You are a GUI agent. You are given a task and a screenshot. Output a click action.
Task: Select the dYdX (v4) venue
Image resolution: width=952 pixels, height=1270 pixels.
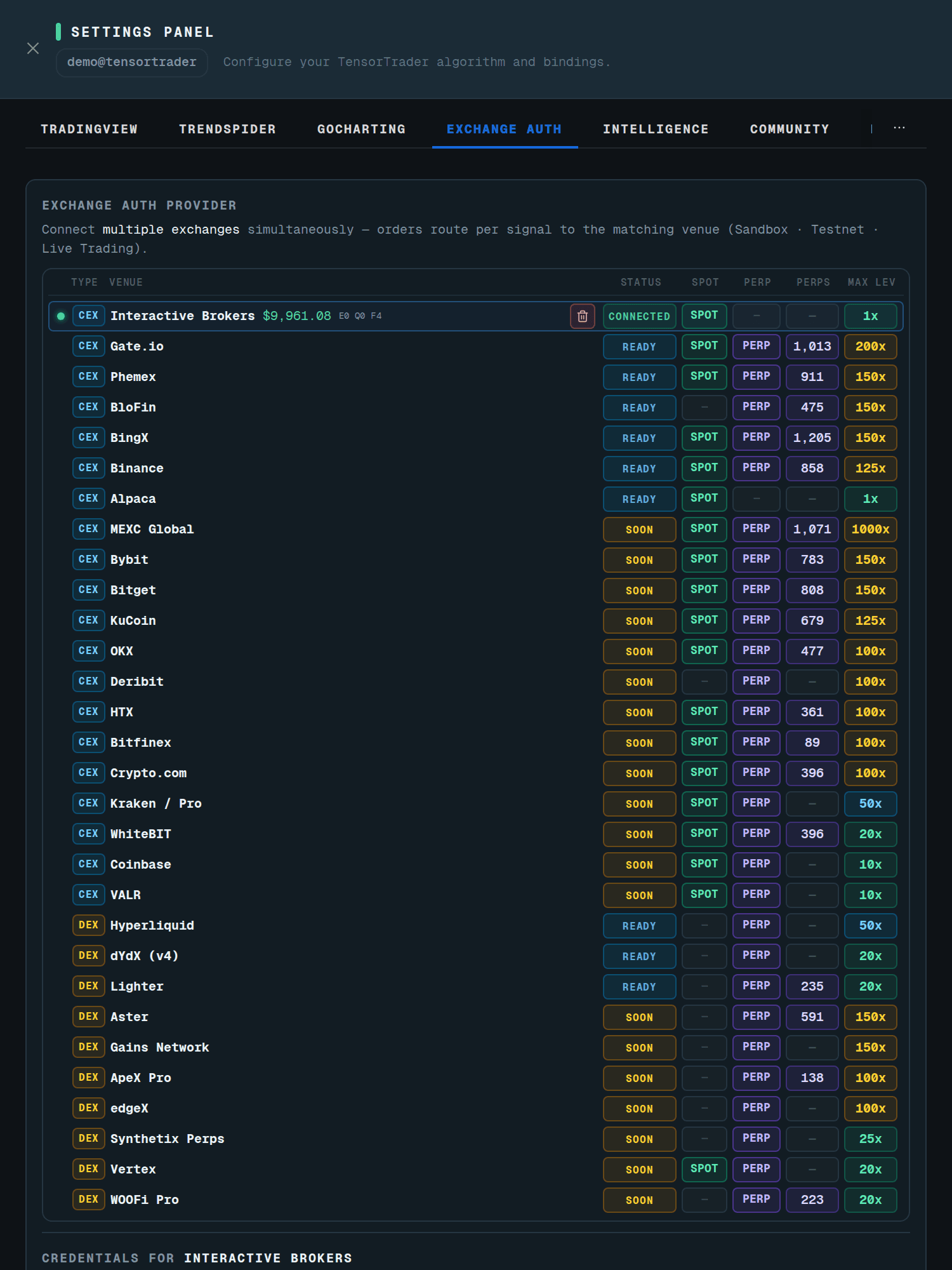pos(476,956)
